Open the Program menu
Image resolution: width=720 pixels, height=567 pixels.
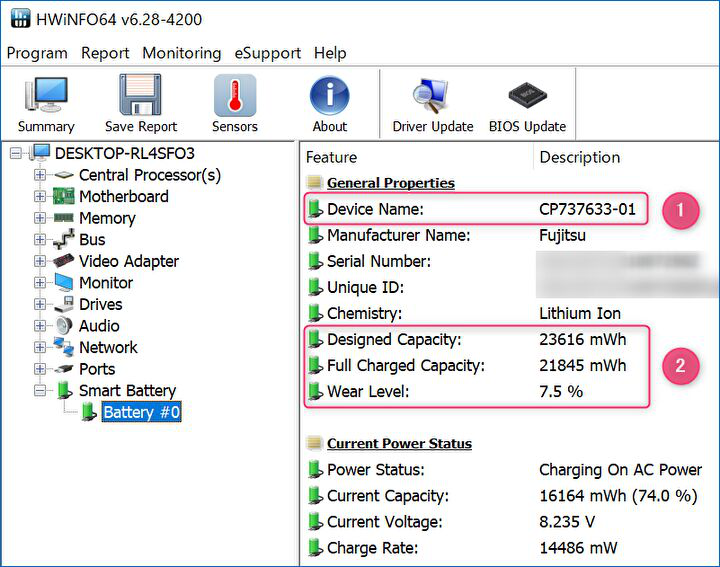pos(37,53)
